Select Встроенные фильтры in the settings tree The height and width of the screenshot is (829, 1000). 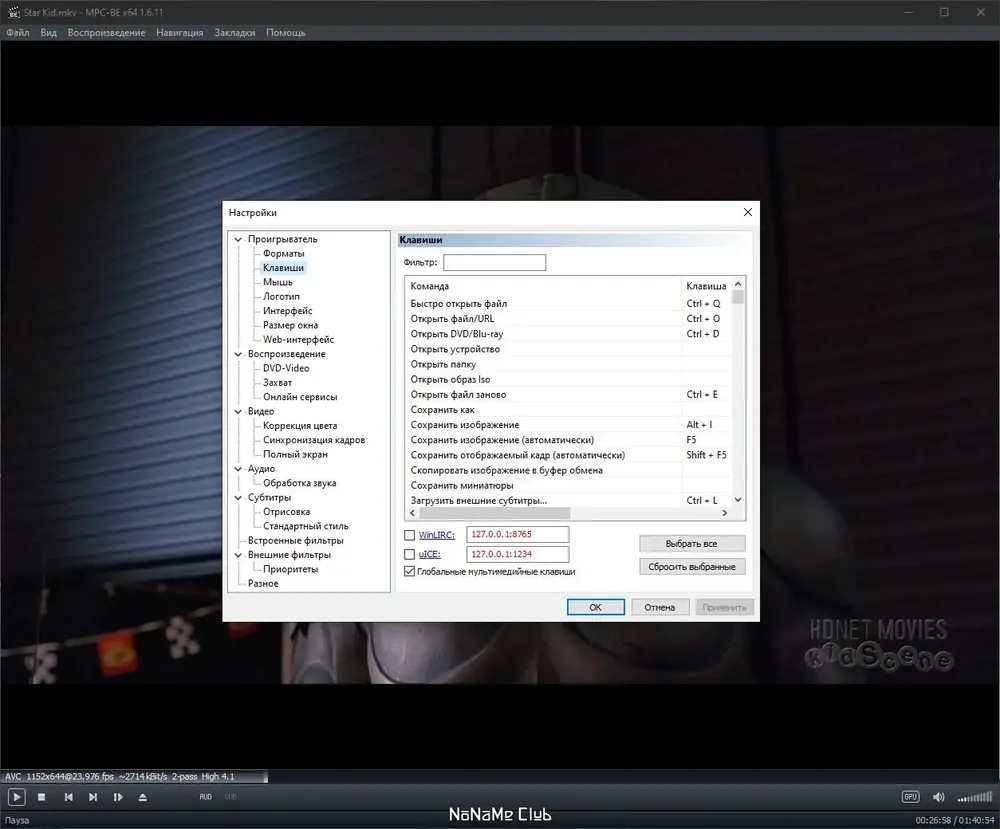click(295, 541)
